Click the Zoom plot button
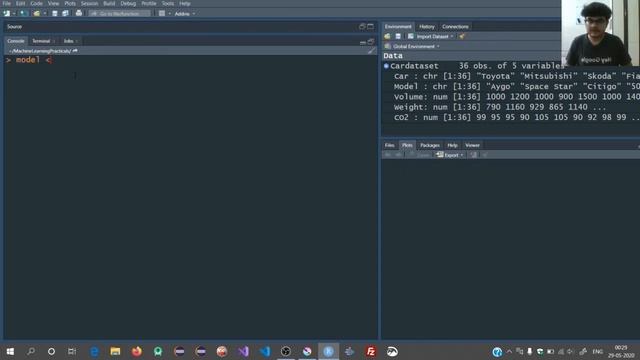Image resolution: width=640 pixels, height=360 pixels. (x=420, y=155)
